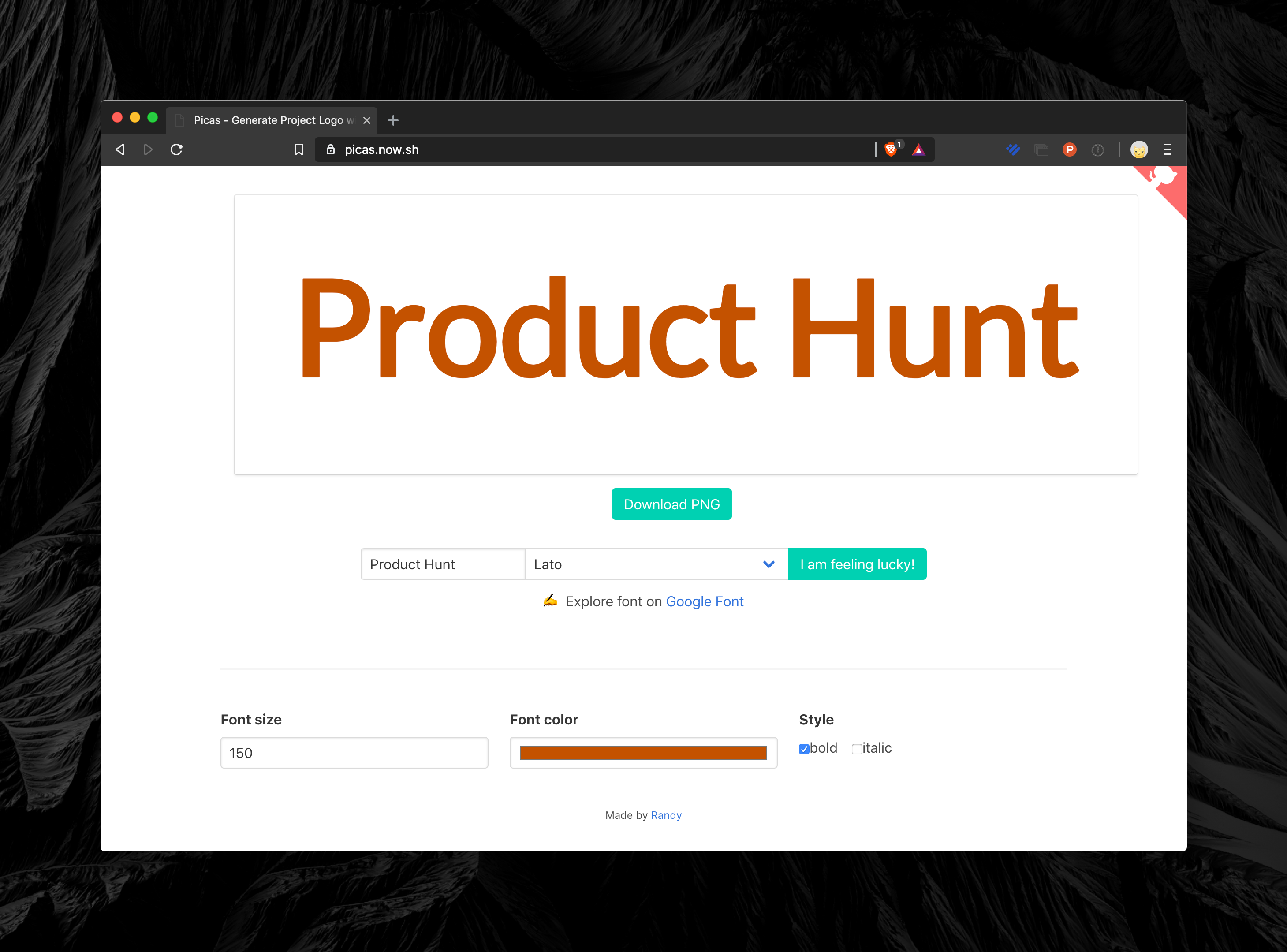This screenshot has width=1287, height=952.
Task: Reload the picas.now.sh page
Action: [177, 150]
